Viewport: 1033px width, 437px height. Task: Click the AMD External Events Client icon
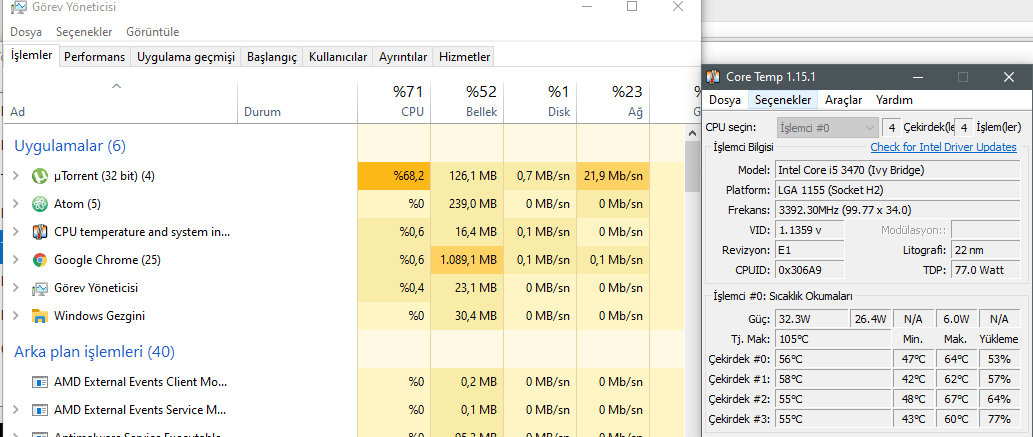tap(40, 382)
